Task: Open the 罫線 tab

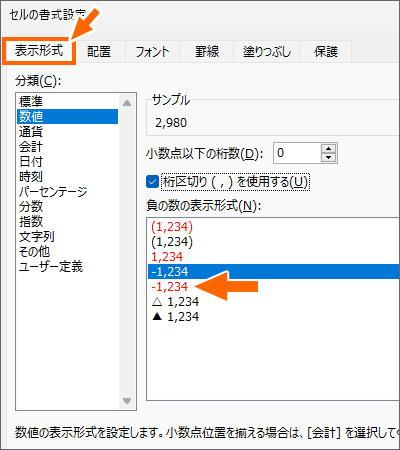Action: [207, 52]
